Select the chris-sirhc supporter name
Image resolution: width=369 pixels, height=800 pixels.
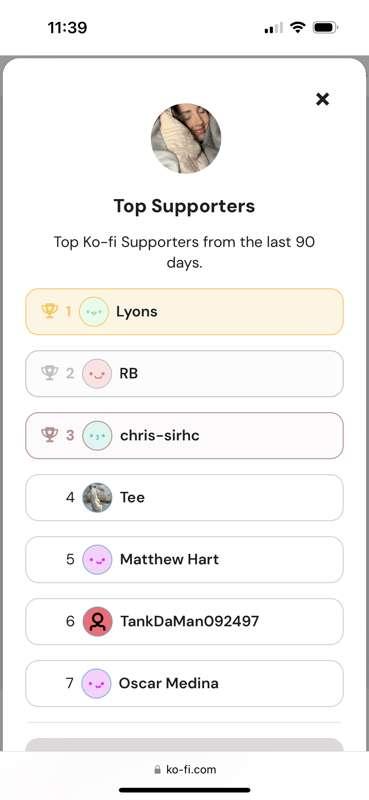(160, 436)
